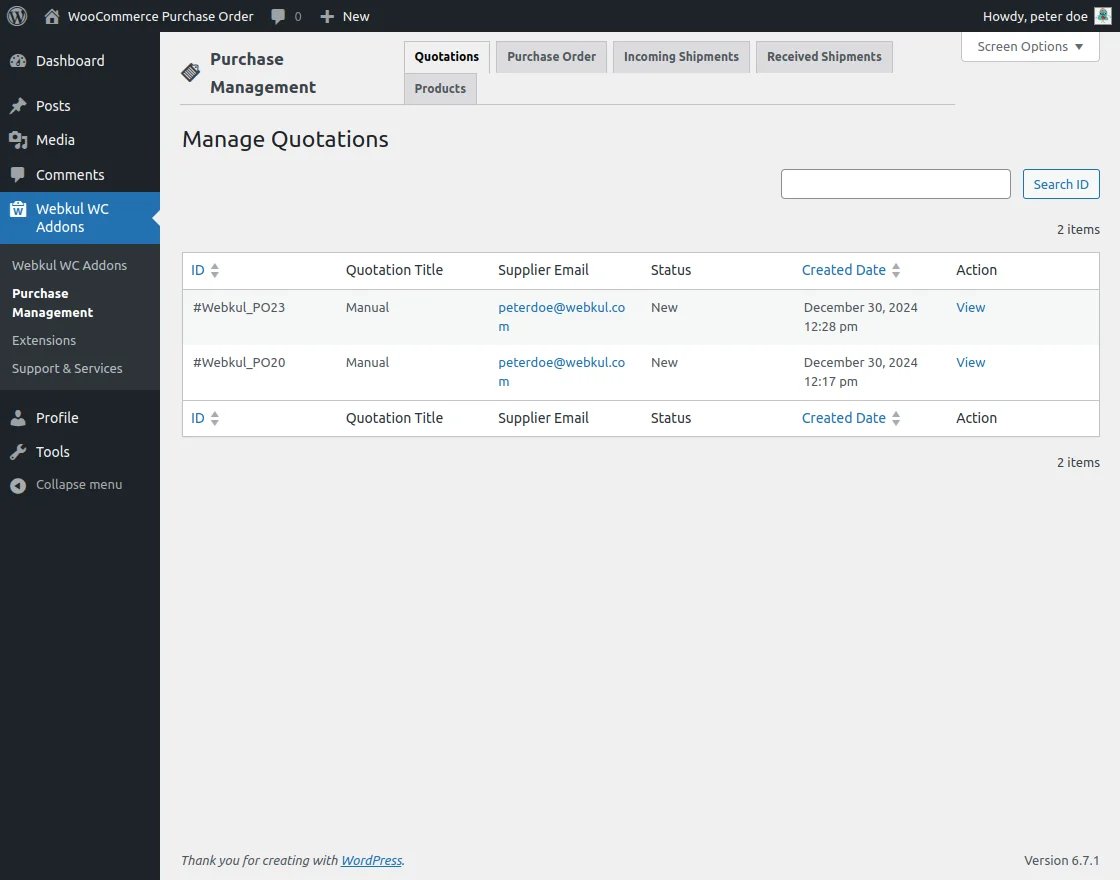
Task: Click the Purchase Management tags icon
Action: [190, 71]
